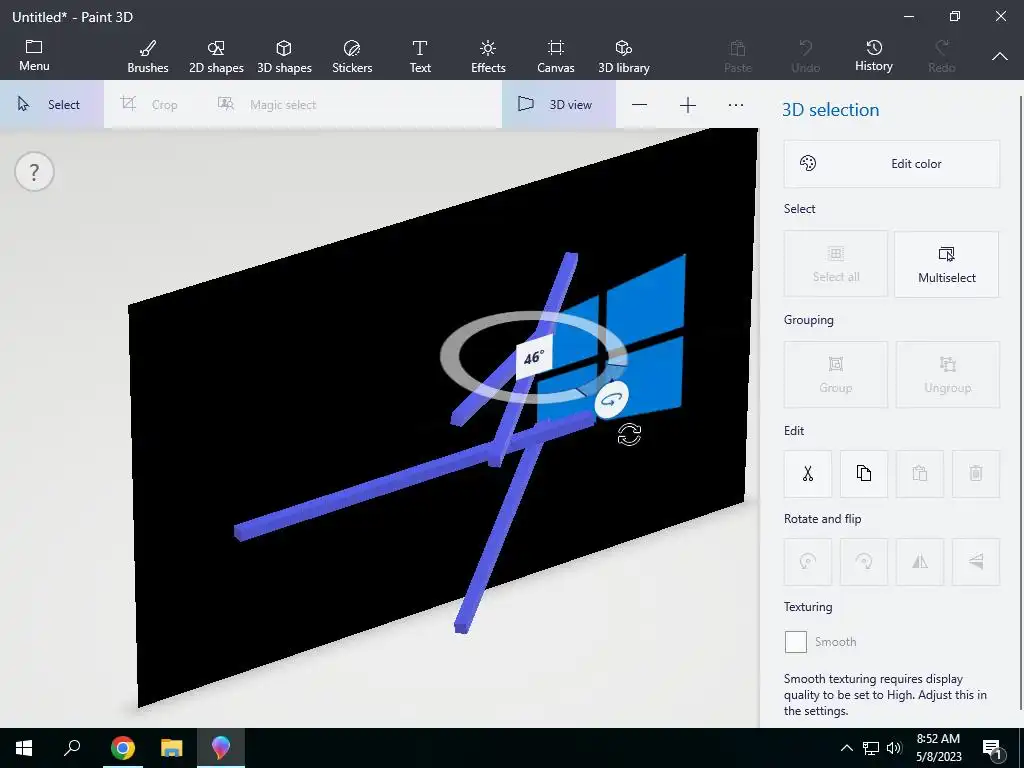Open the 2D shapes tab
Image resolution: width=1024 pixels, height=768 pixels.
[216, 57]
